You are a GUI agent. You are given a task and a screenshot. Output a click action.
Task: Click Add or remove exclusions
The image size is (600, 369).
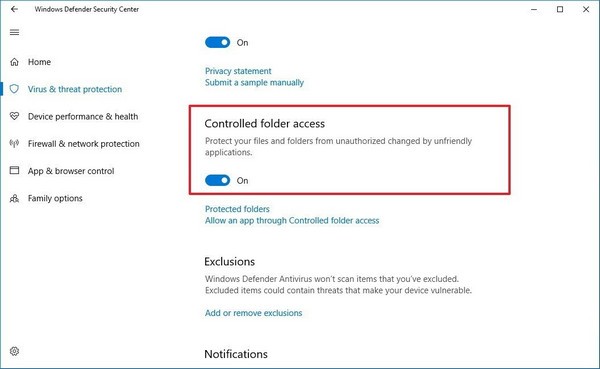coord(253,313)
